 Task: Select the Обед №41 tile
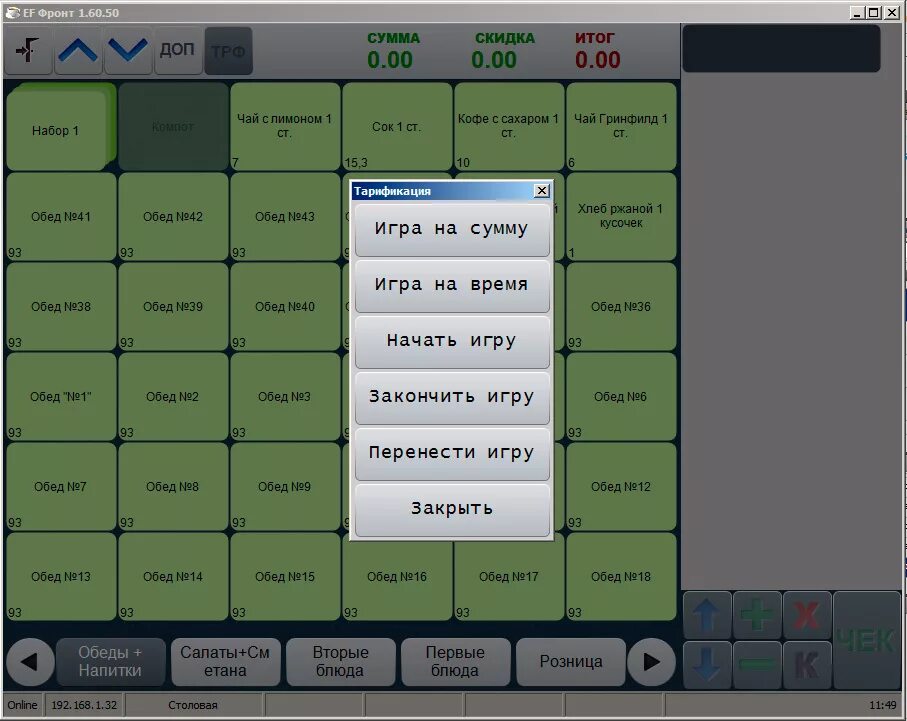(61, 216)
